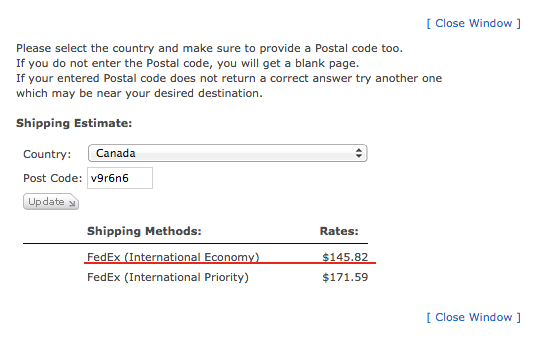Click the Shipping Methods column header

click(x=144, y=231)
